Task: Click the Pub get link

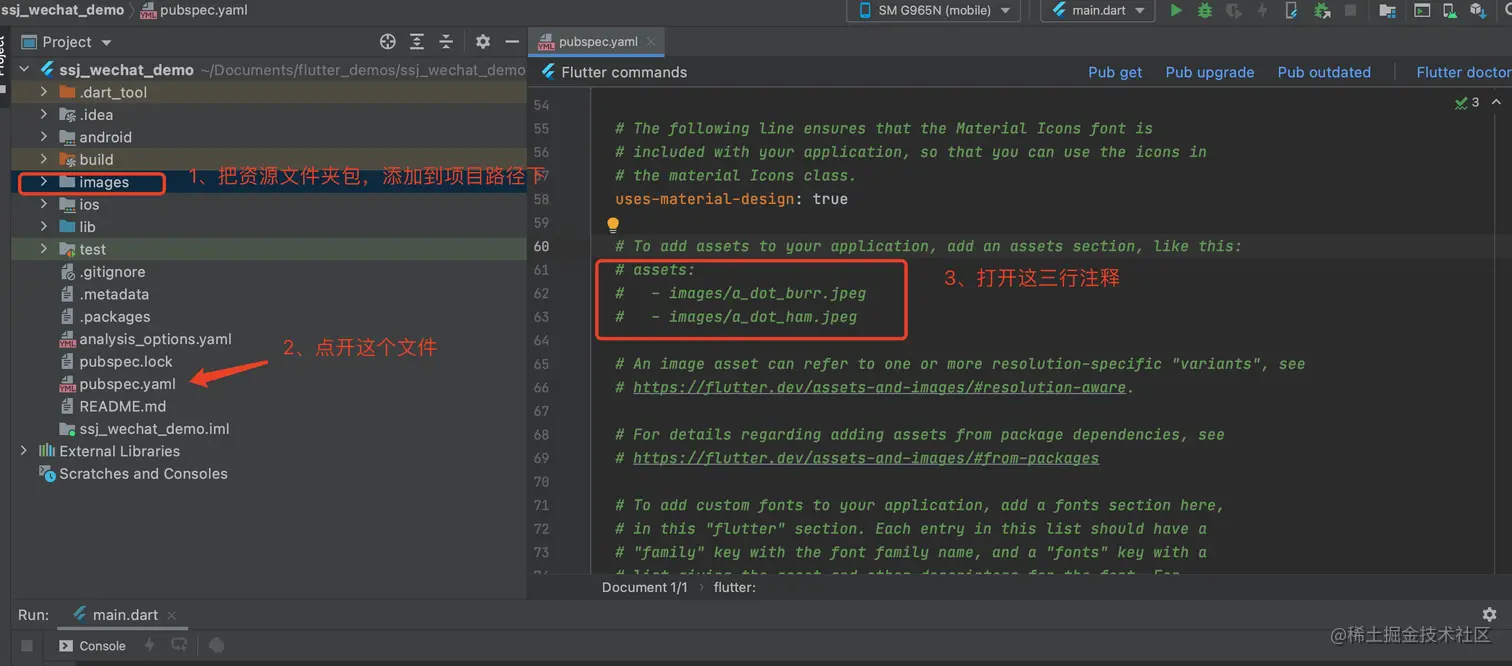Action: pos(1115,72)
